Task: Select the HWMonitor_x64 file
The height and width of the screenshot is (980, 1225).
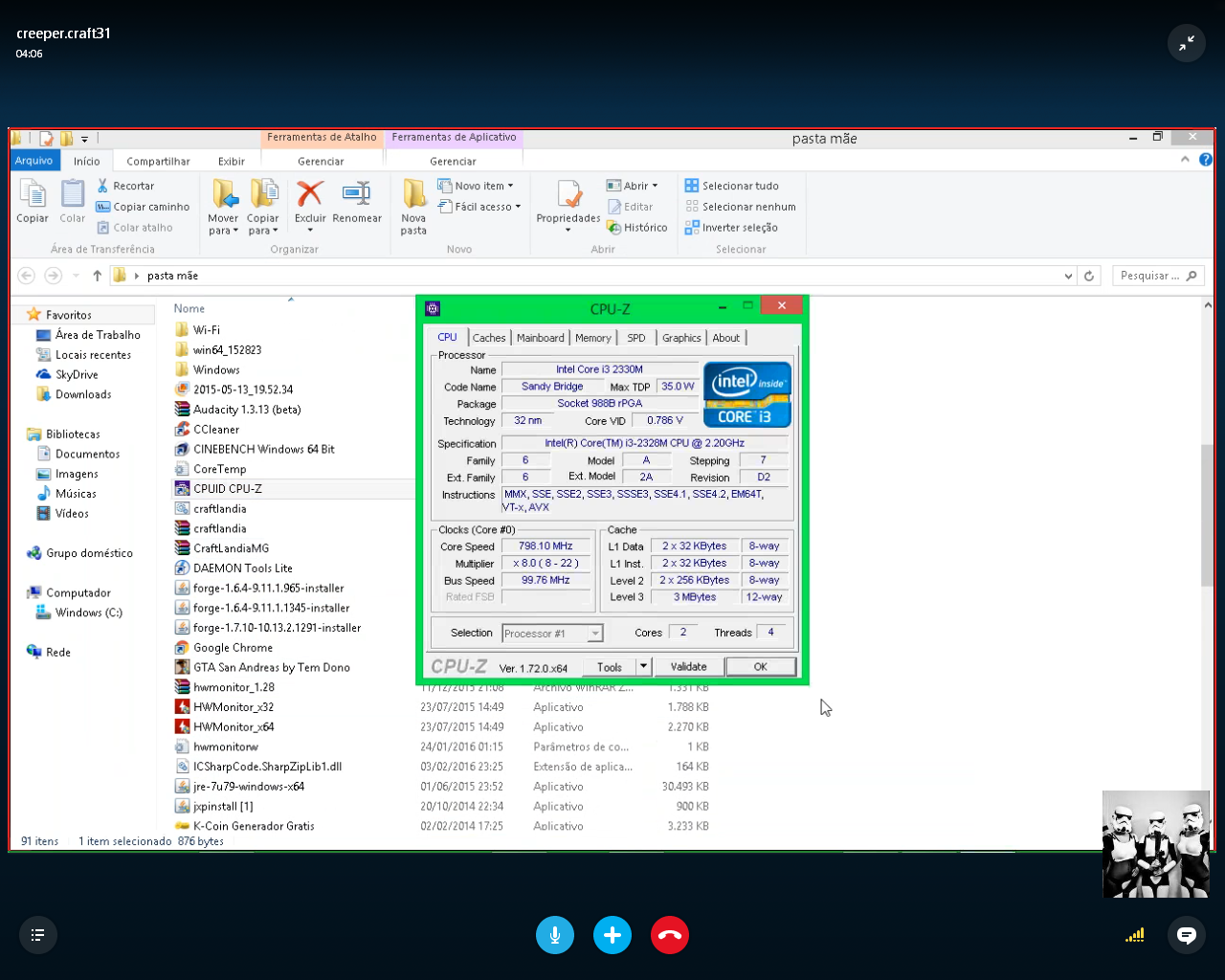Action: pos(225,727)
